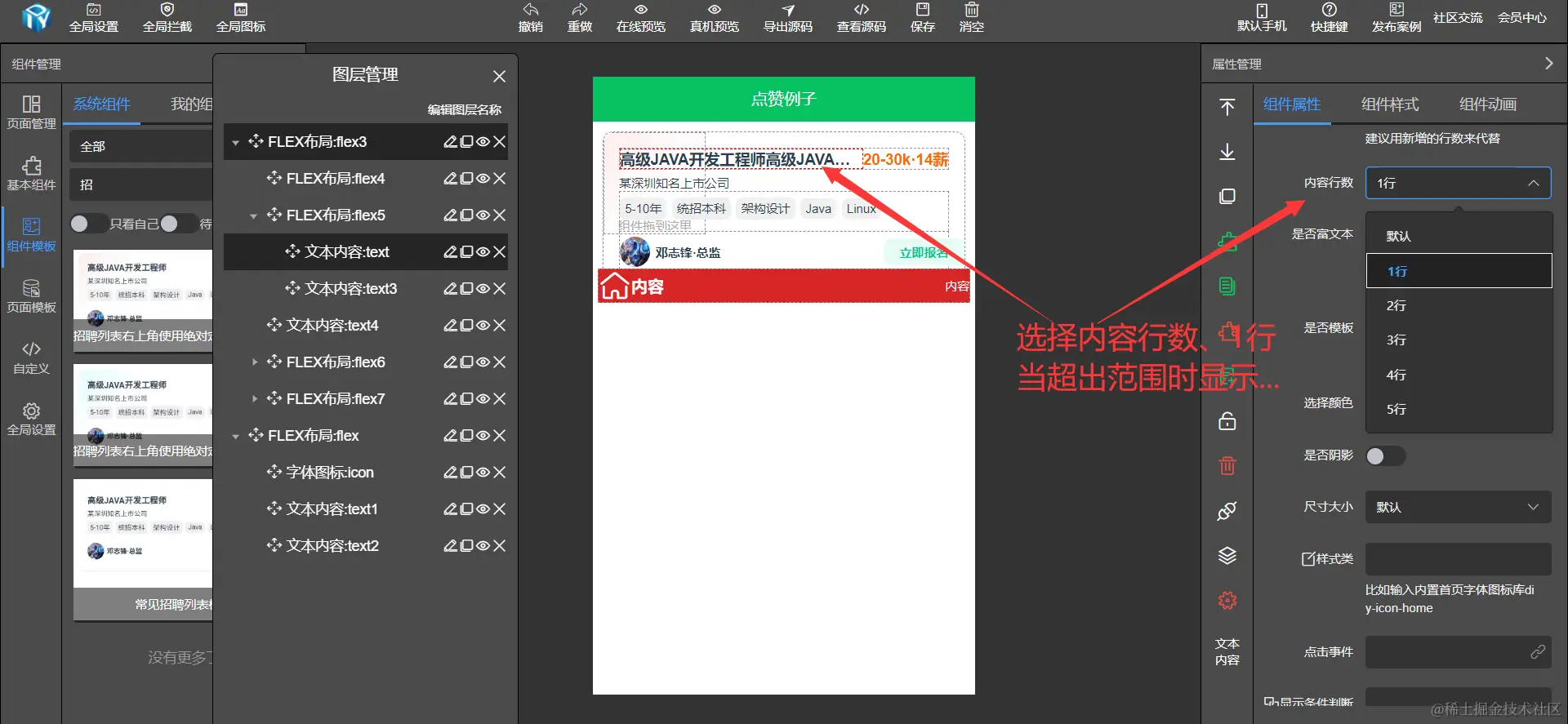Expand the FLEX布局:flex6 layer
The image size is (1568, 724).
[254, 362]
